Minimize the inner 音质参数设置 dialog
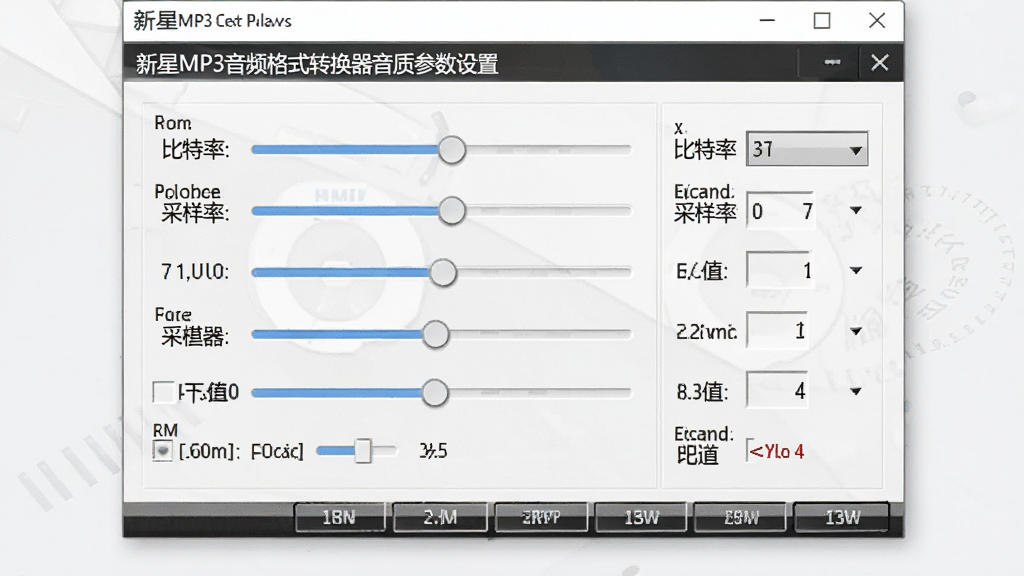This screenshot has width=1024, height=576. [832, 62]
